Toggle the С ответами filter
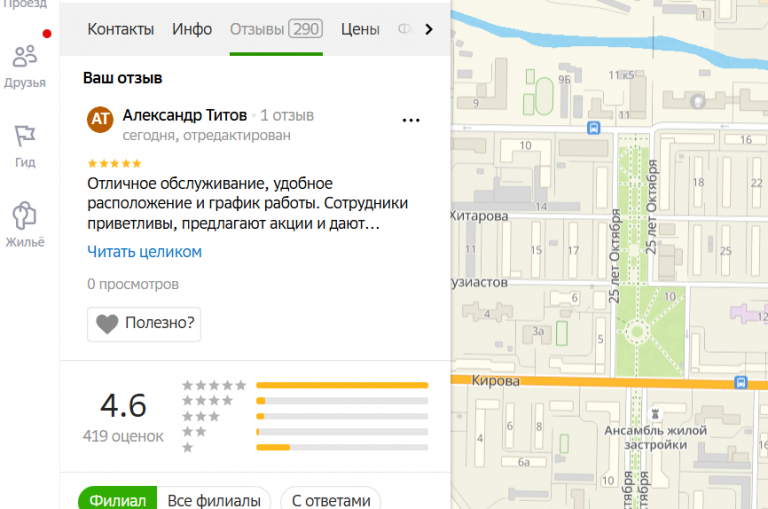 click(331, 499)
